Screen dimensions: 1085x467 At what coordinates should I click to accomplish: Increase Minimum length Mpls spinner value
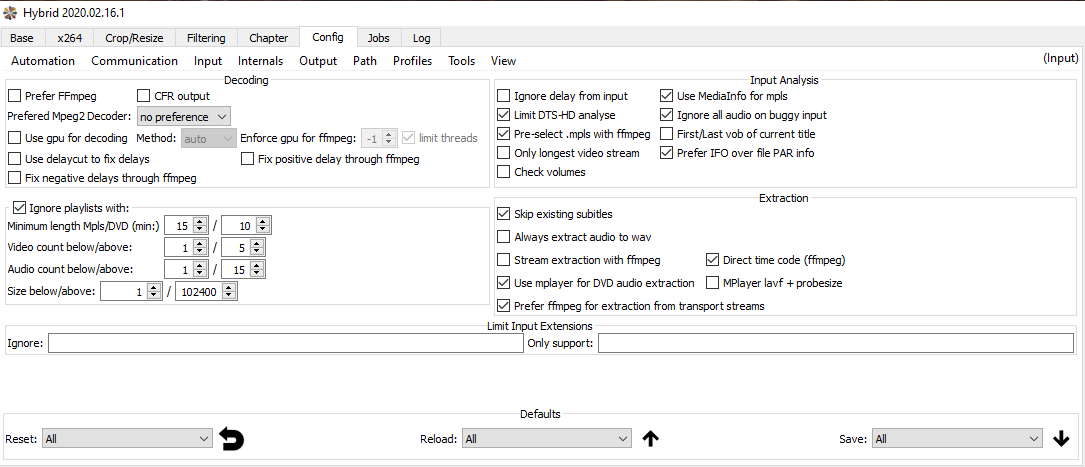point(201,221)
